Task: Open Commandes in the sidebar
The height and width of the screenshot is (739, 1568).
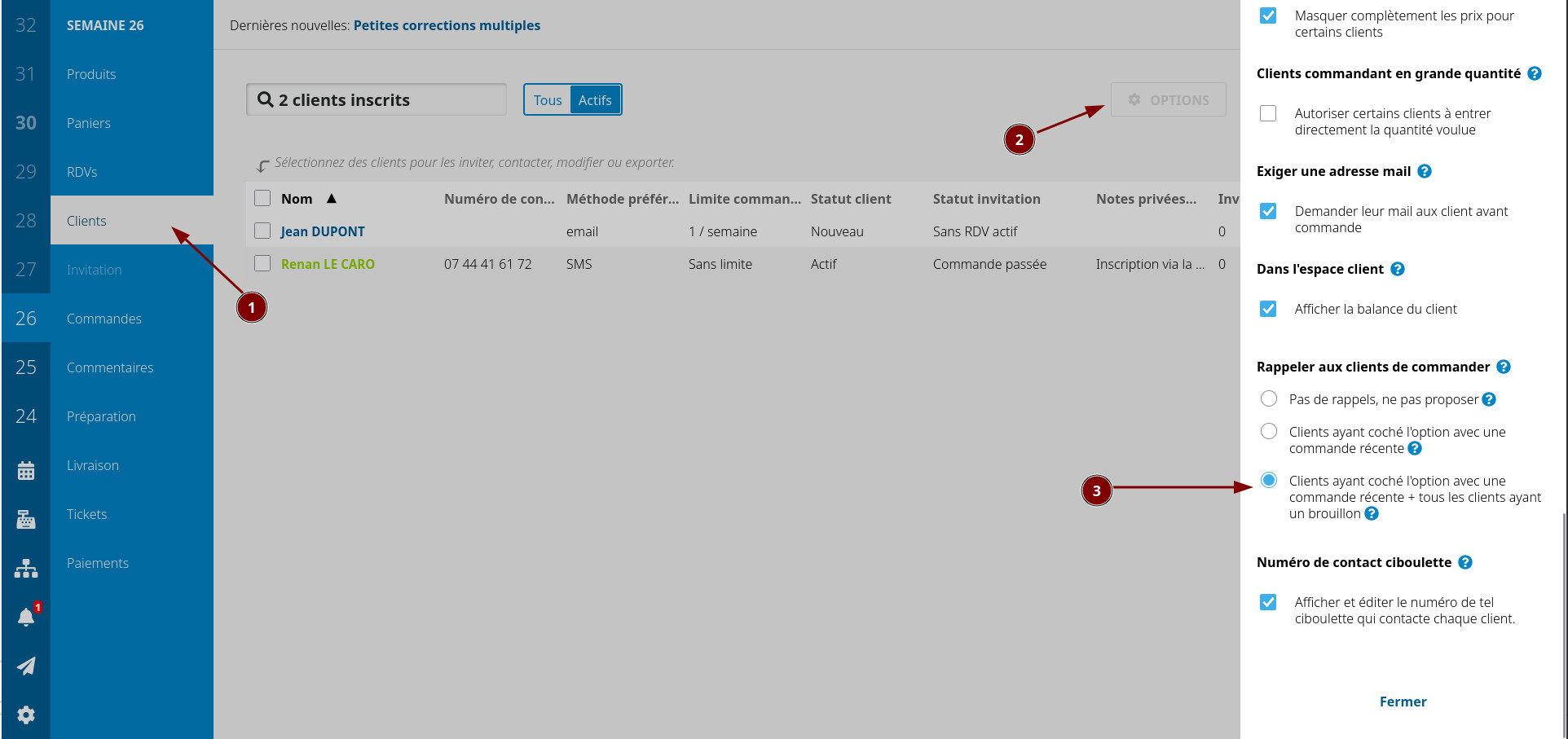Action: click(x=132, y=319)
